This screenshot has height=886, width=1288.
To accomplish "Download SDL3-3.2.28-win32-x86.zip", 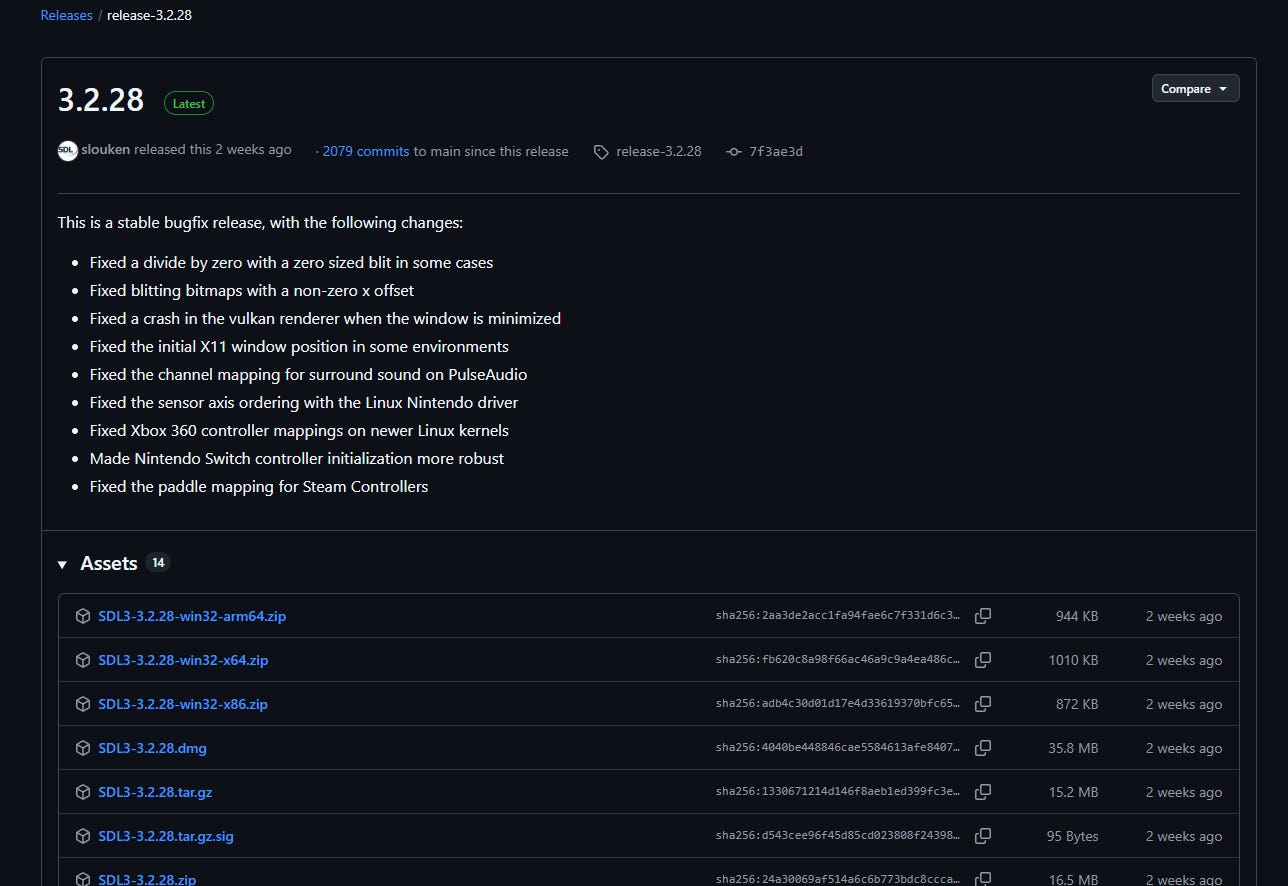I will click(x=183, y=704).
